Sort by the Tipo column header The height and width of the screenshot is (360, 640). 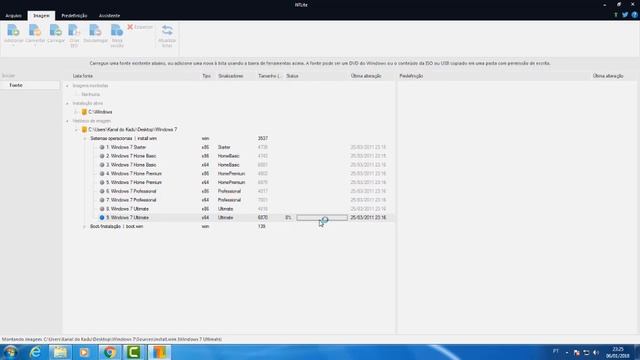(x=207, y=76)
